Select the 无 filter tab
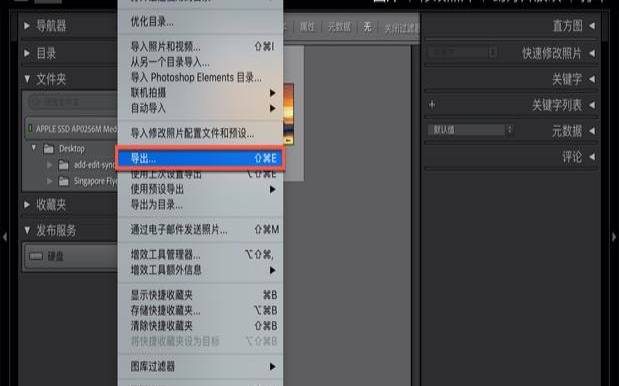The height and width of the screenshot is (386, 619). (368, 27)
